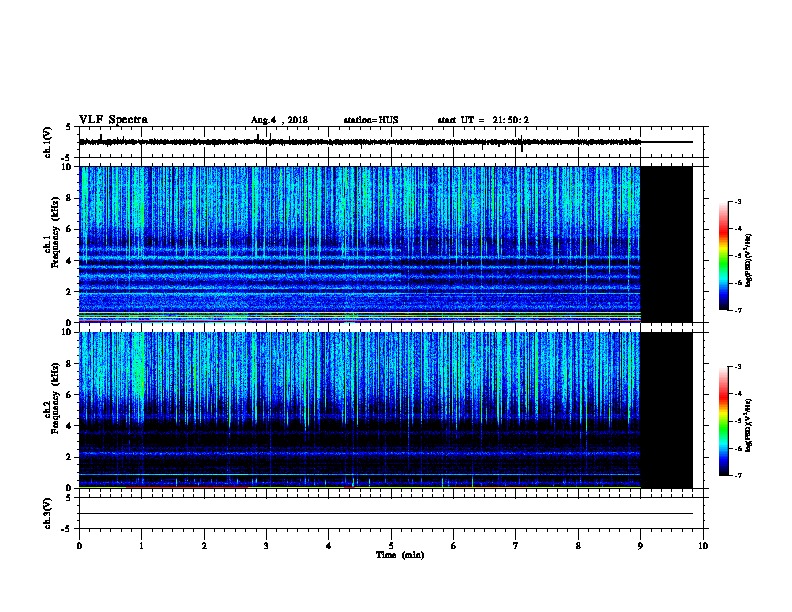Click inside the ch.1 spectrogram panel
Viewport: 792px width, 612px height.
click(x=360, y=244)
